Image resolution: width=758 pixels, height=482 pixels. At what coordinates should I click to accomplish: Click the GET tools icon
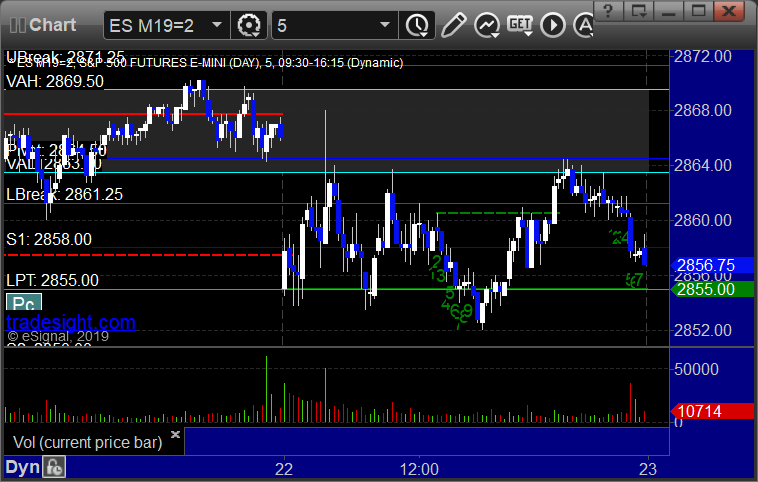pyautogui.click(x=520, y=25)
